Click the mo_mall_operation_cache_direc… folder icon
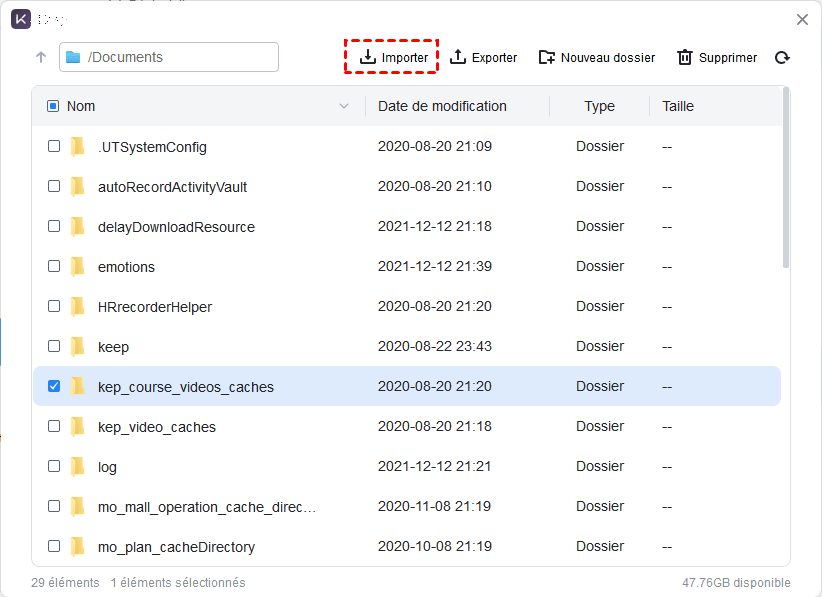Screen dimensions: 822x597 (78, 506)
